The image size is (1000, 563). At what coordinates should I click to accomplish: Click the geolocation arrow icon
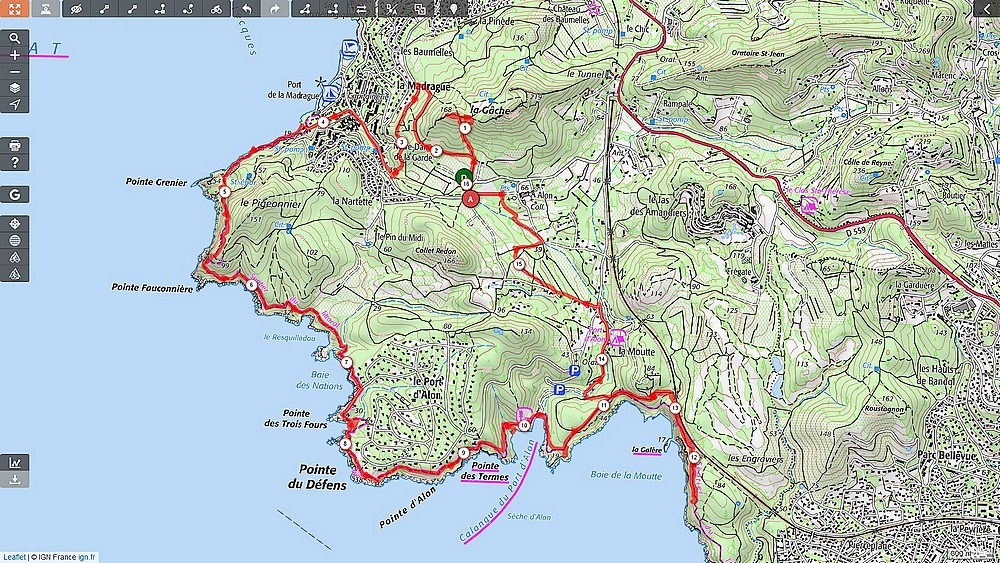(x=15, y=105)
